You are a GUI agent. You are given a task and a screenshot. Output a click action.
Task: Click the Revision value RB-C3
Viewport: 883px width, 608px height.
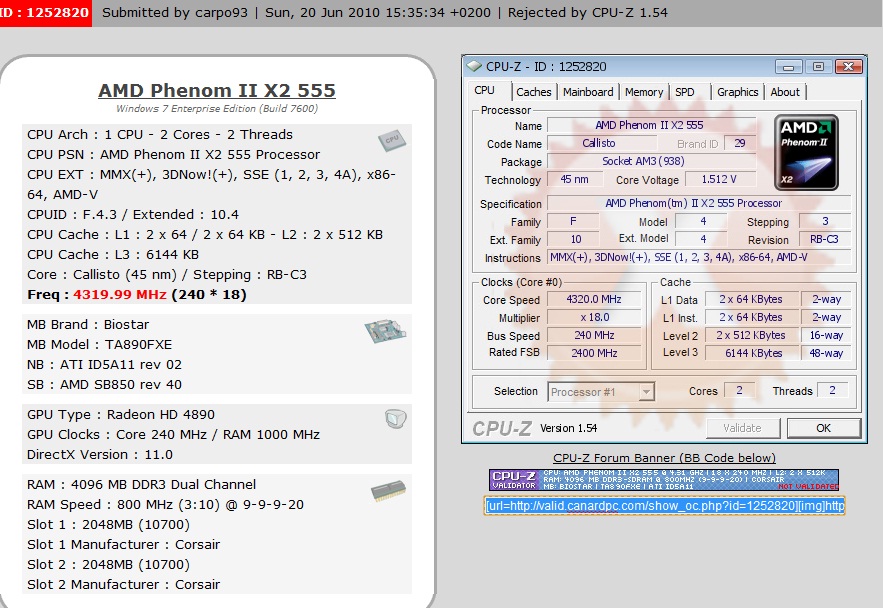(x=824, y=239)
